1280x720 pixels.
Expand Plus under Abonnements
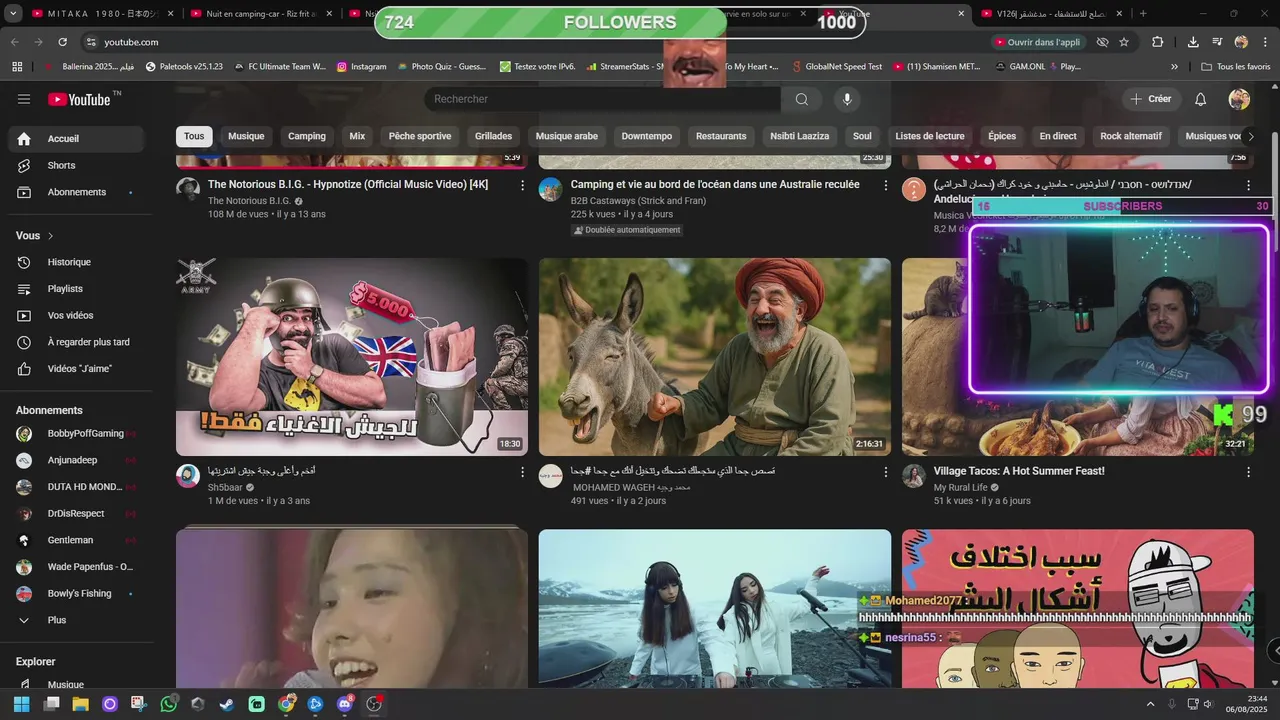[x=76, y=620]
